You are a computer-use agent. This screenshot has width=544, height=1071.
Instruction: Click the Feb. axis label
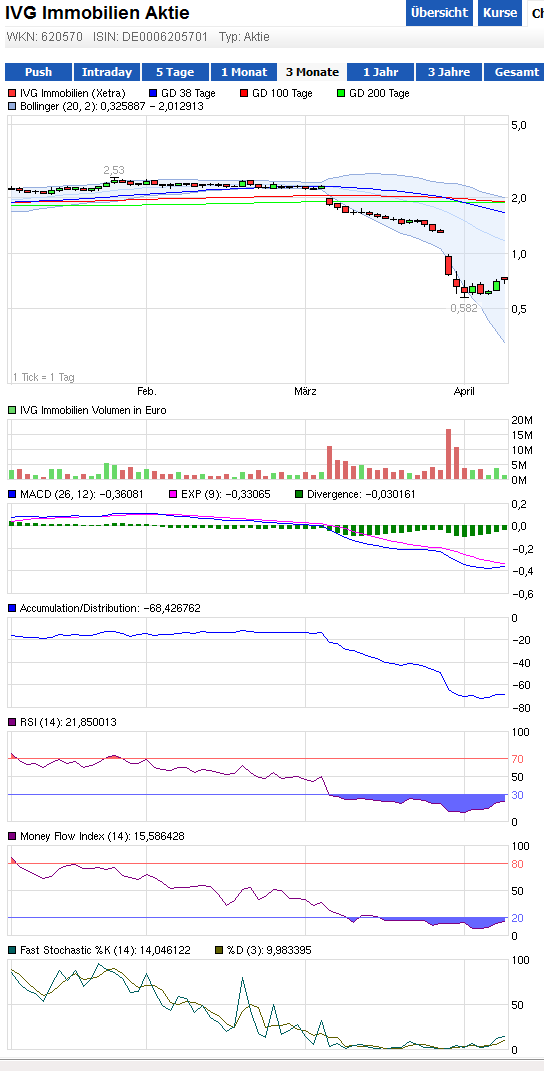(147, 391)
